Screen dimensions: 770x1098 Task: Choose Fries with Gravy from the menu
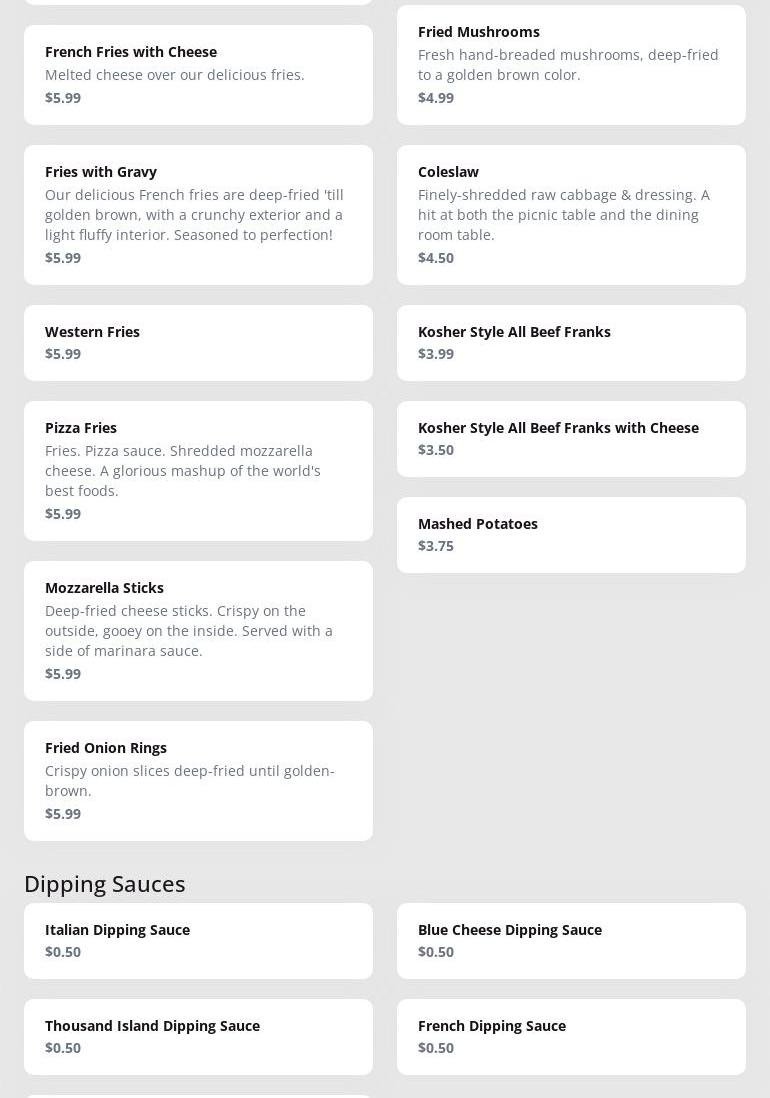(x=198, y=215)
